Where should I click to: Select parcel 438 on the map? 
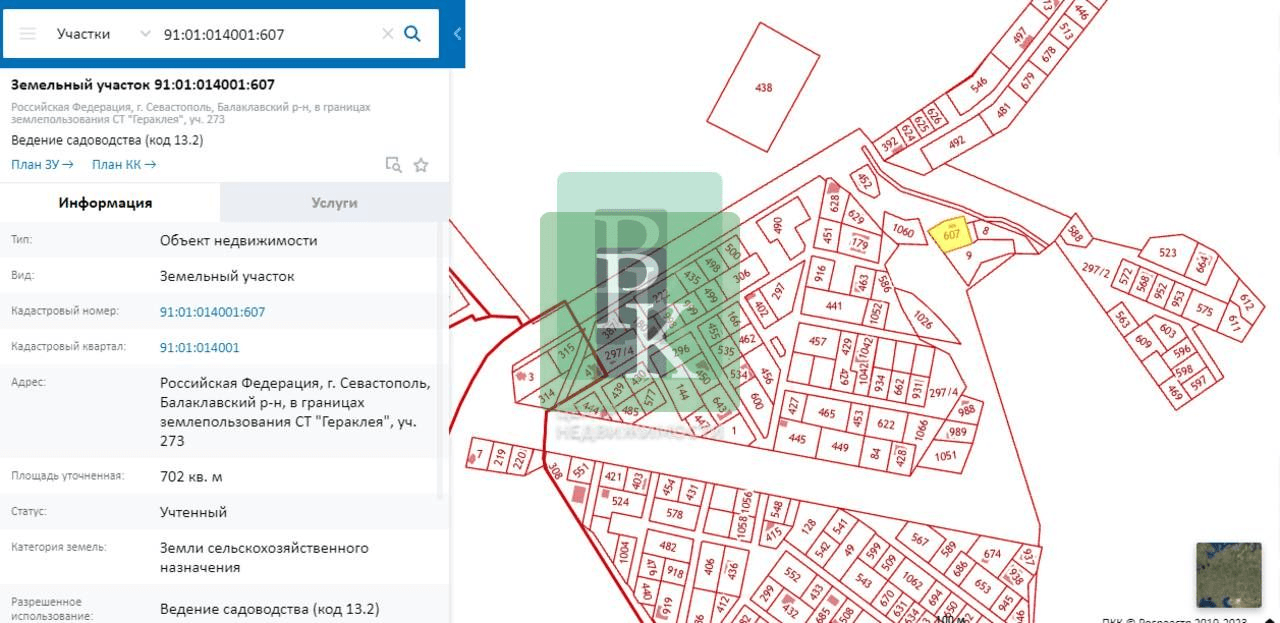pyautogui.click(x=763, y=88)
